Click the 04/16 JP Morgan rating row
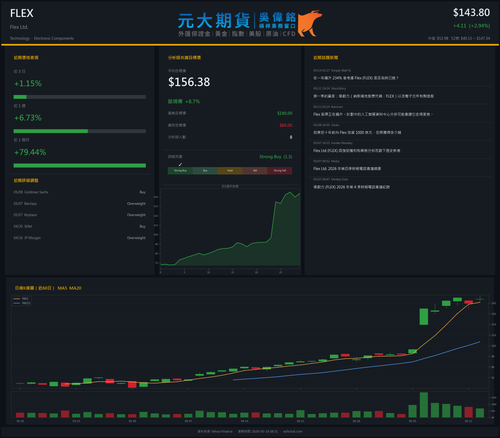This screenshot has width=500, height=438. pos(80,238)
